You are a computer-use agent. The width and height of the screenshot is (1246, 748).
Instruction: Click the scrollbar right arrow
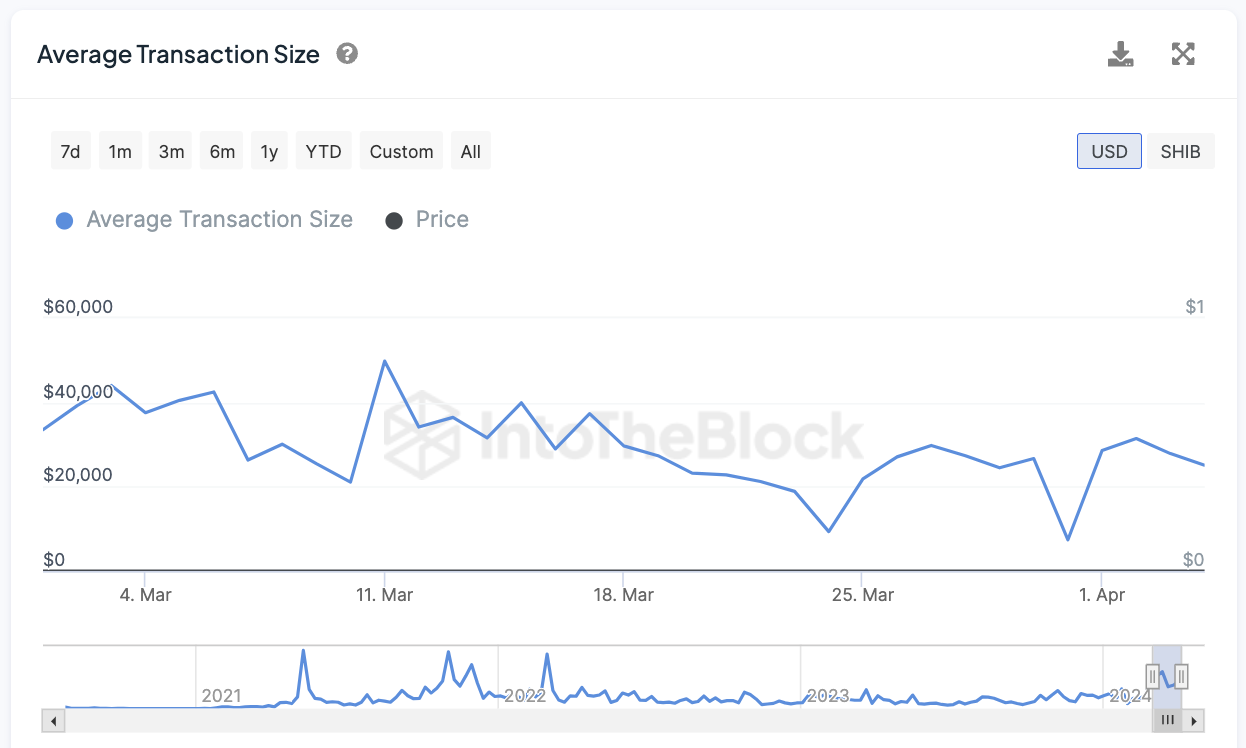pos(1196,720)
